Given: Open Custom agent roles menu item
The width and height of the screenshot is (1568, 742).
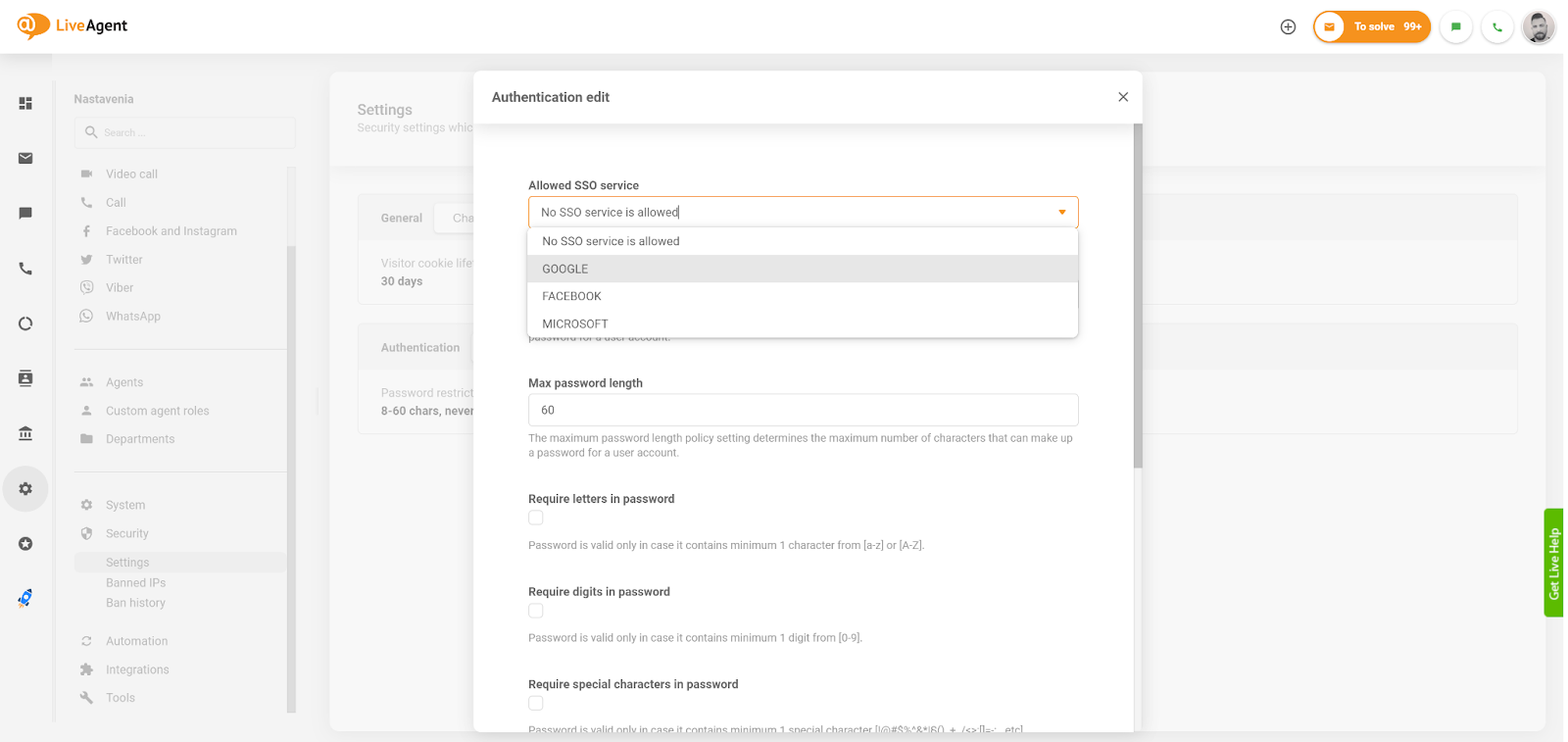Looking at the screenshot, I should coord(157,411).
